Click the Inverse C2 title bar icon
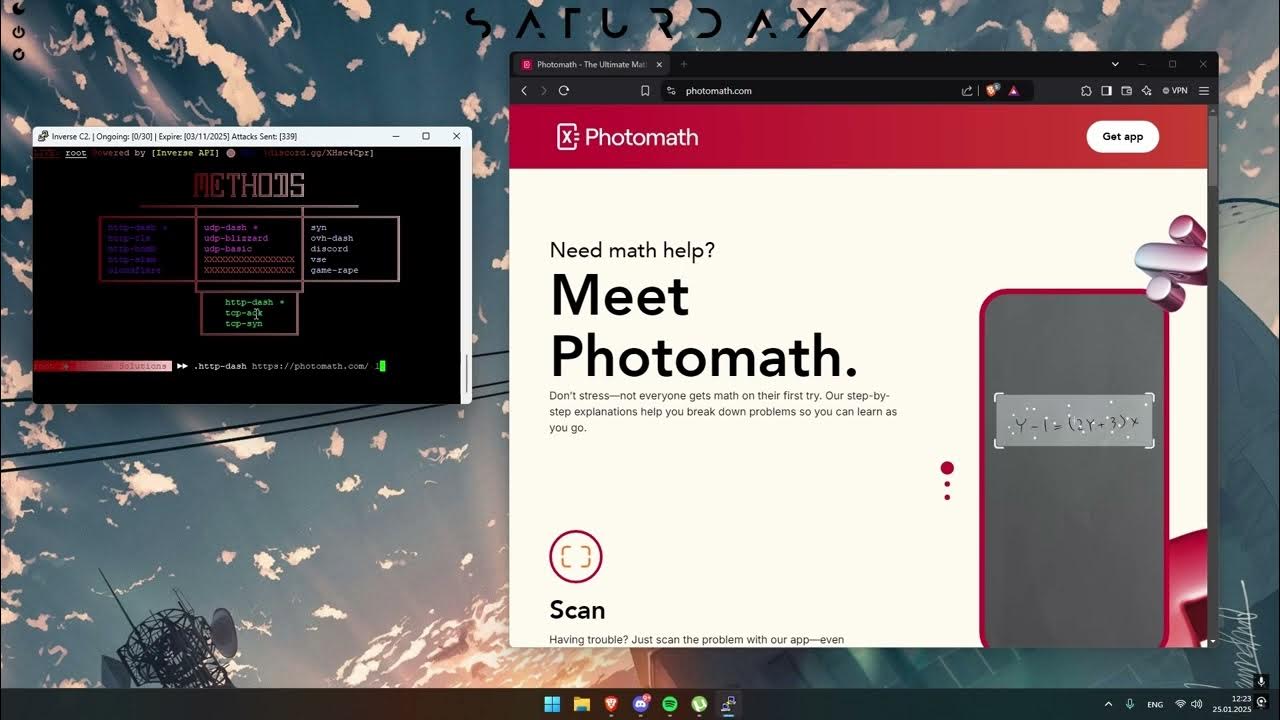 (43, 136)
